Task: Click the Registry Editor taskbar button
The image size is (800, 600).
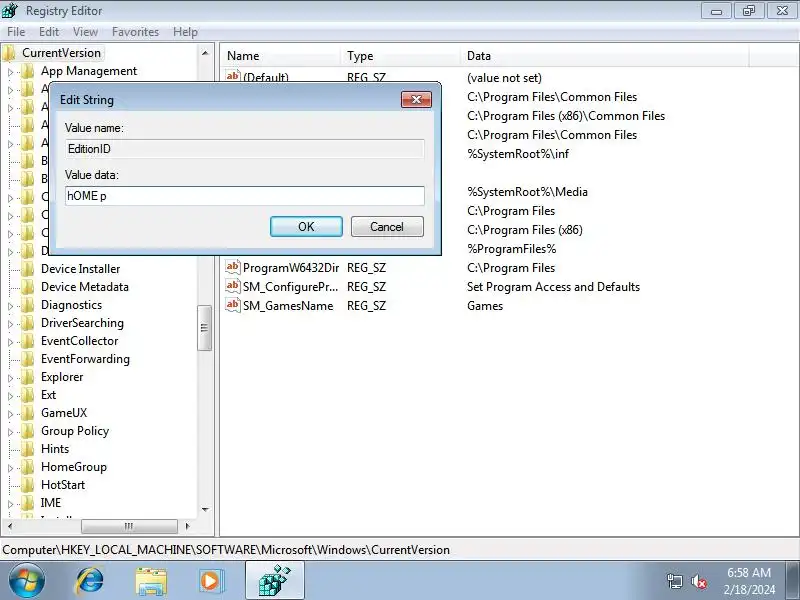Action: (x=274, y=581)
